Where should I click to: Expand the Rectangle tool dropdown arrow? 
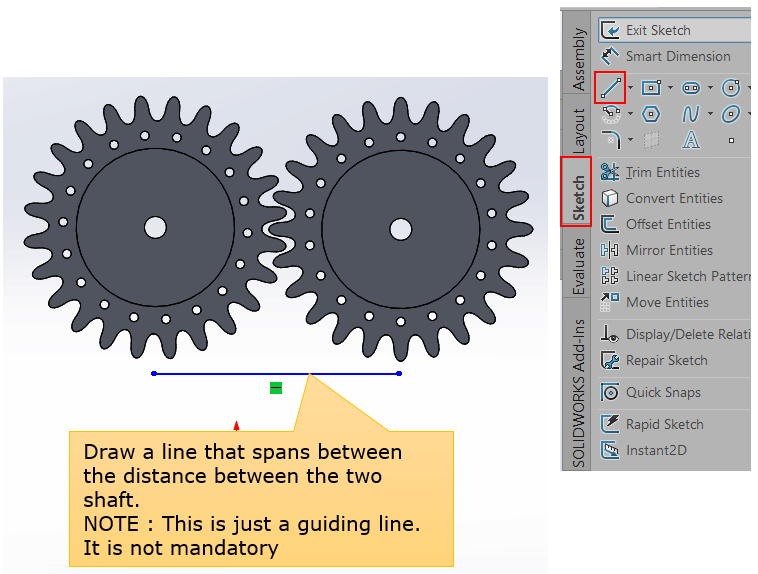tap(670, 88)
